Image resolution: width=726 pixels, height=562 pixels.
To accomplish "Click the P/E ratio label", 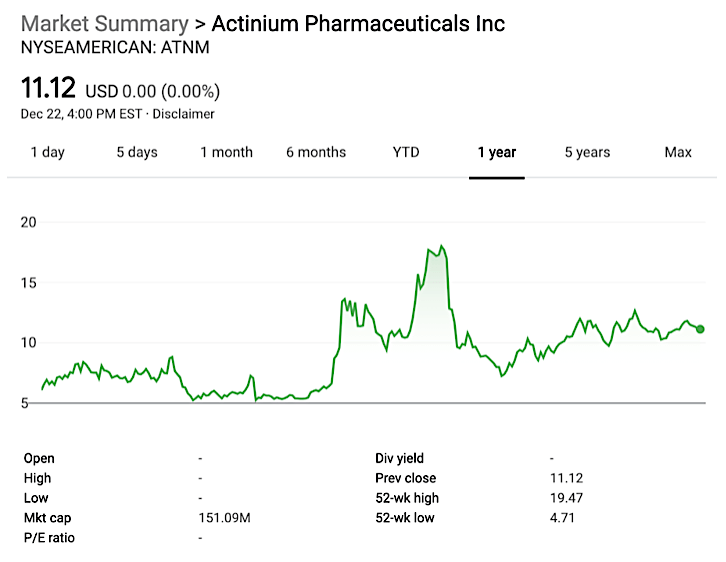I will coord(49,538).
